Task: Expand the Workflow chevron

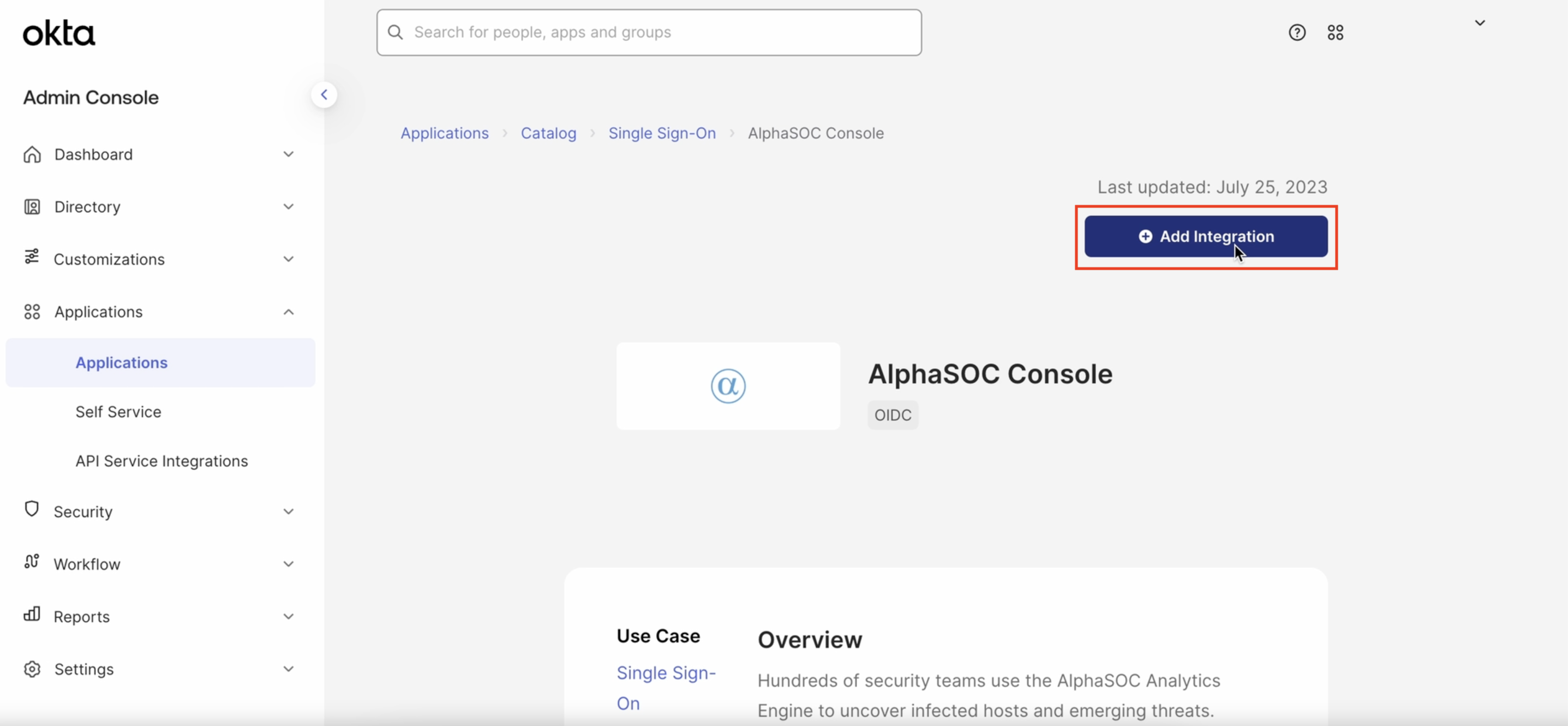Action: click(289, 564)
